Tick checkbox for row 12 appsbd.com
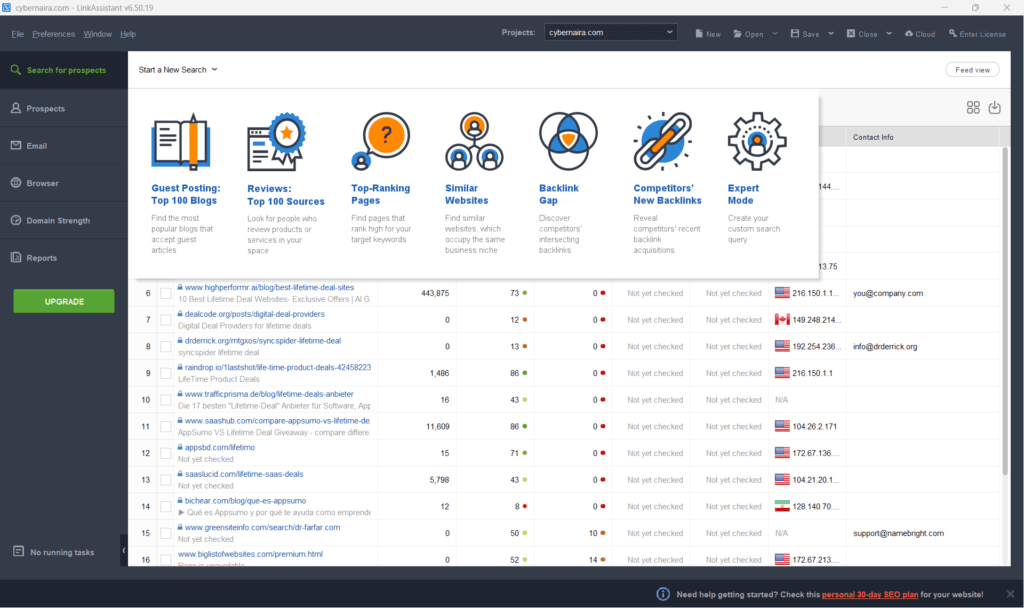Screen dimensions: 1024x608 tap(166, 453)
